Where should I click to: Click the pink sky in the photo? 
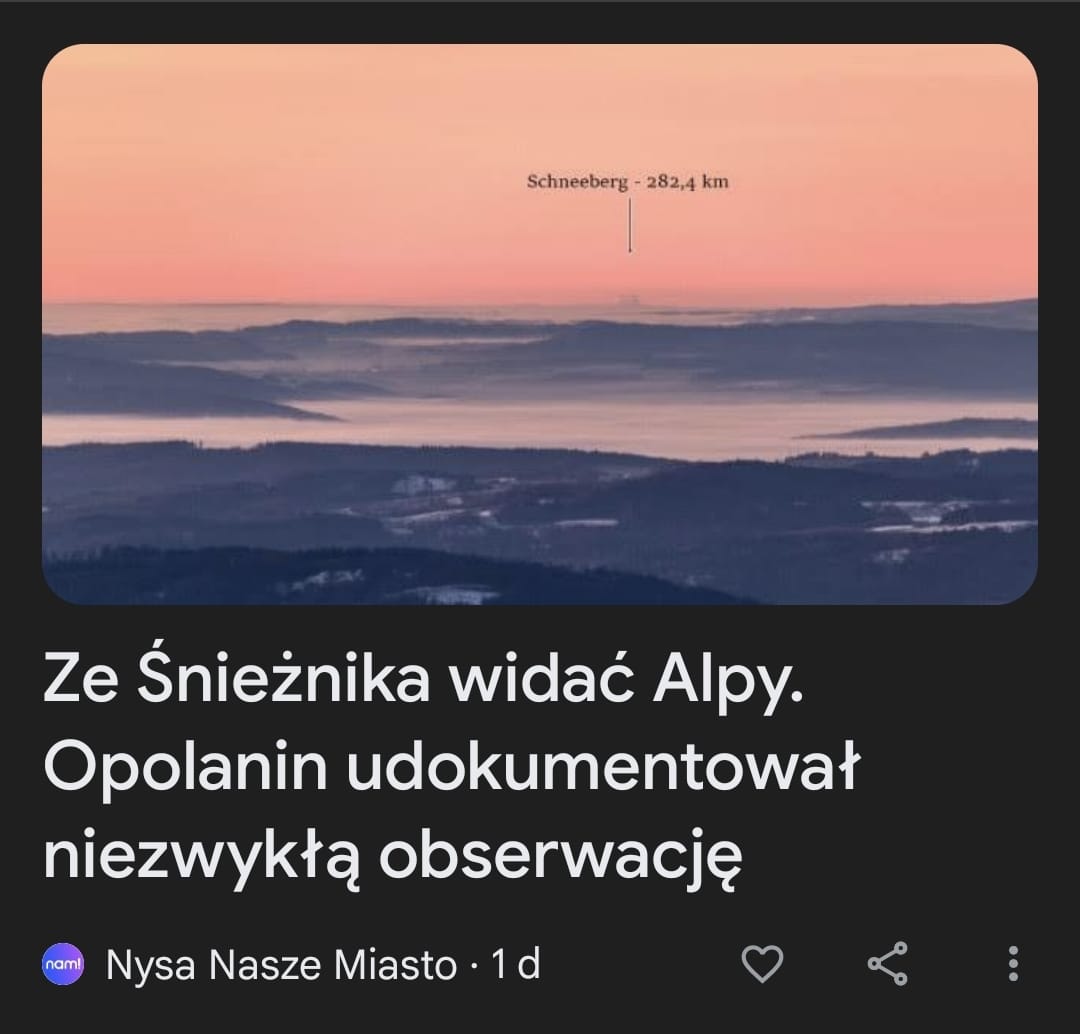pyautogui.click(x=276, y=172)
